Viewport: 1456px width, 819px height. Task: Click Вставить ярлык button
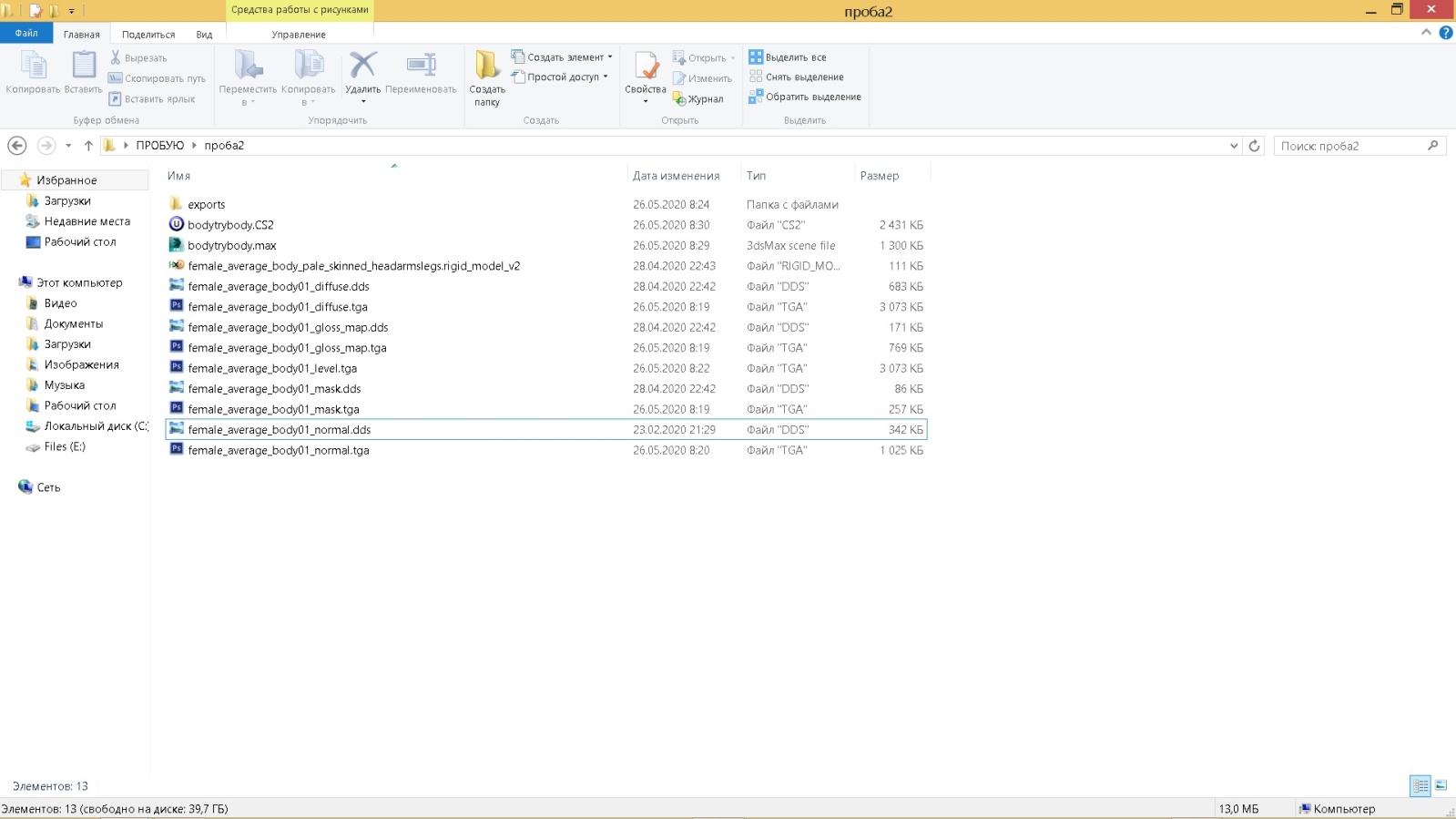pyautogui.click(x=152, y=98)
